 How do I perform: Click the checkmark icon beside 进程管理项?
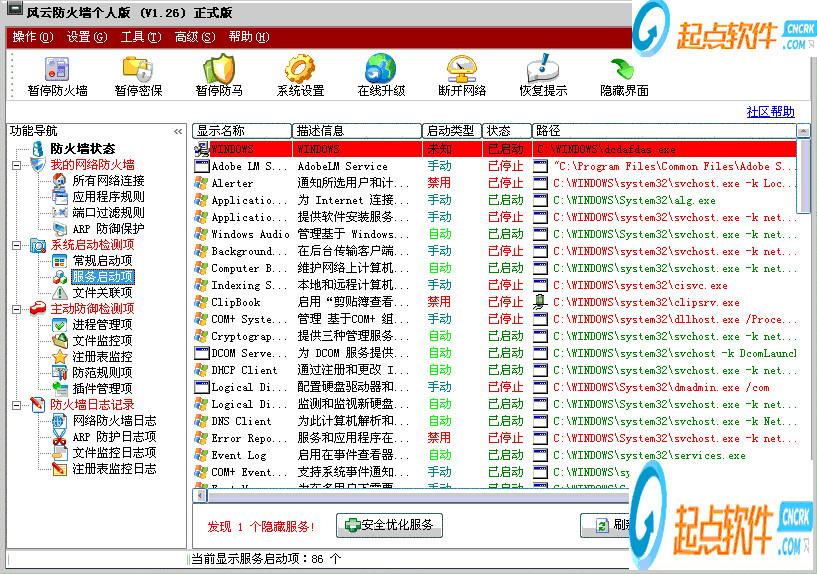click(59, 325)
